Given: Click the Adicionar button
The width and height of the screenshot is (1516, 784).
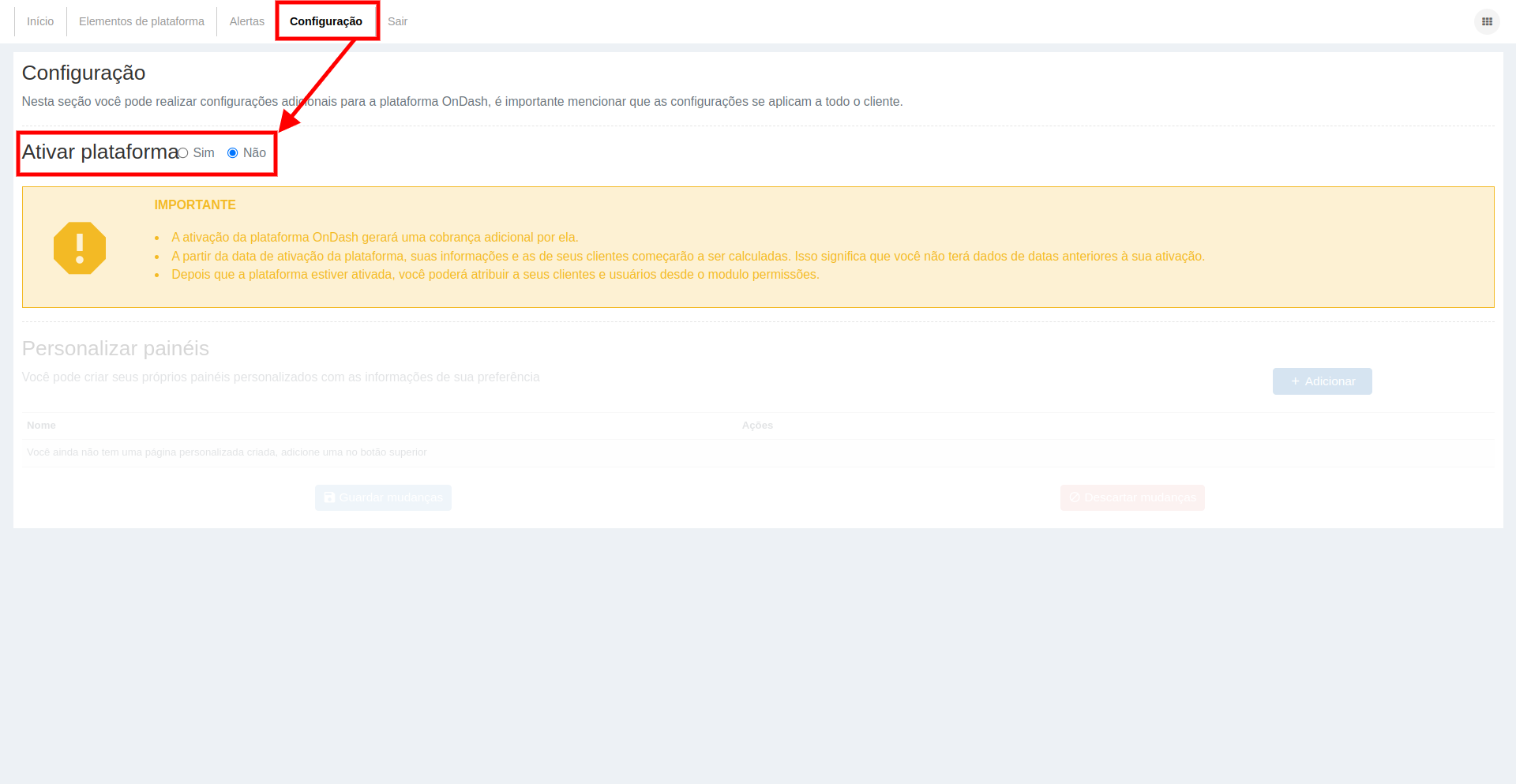Looking at the screenshot, I should [x=1322, y=381].
